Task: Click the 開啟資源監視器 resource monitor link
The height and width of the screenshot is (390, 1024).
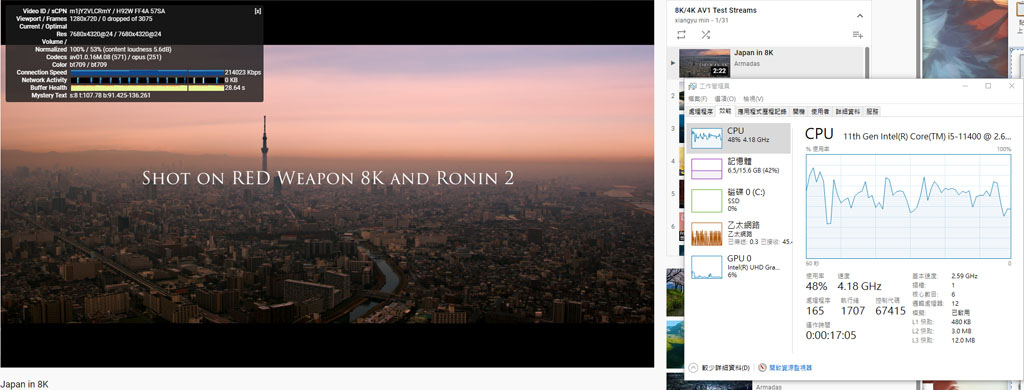Action: 790,368
